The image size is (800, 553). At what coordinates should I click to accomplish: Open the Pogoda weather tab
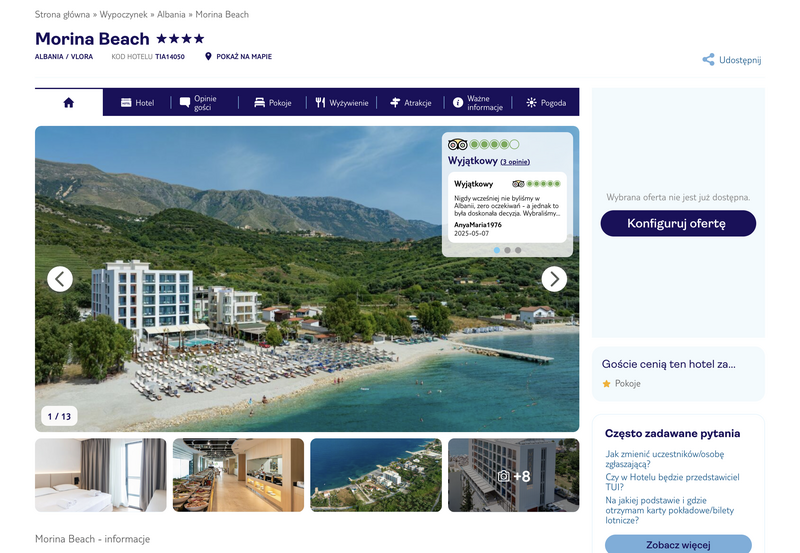click(546, 103)
